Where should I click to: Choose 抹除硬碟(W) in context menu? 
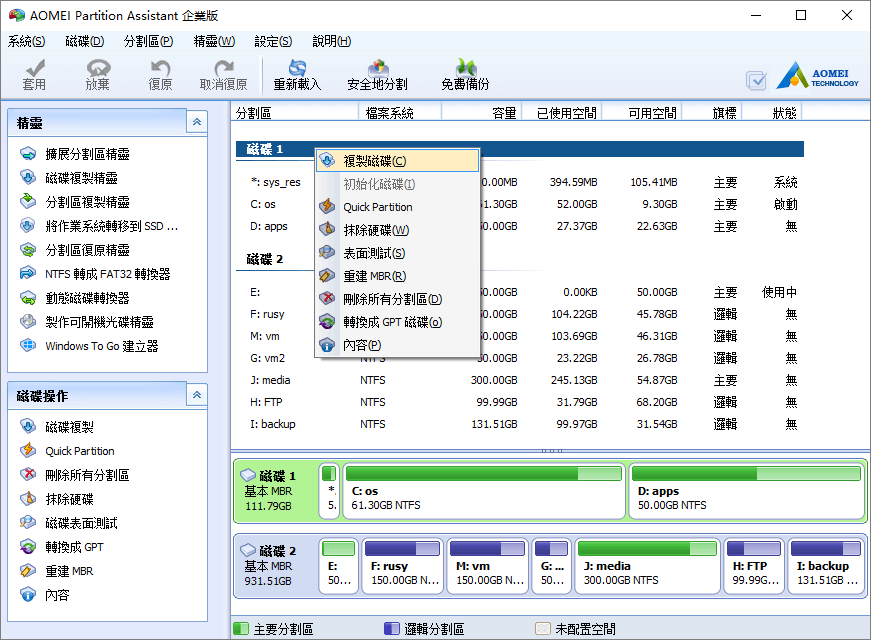397,230
